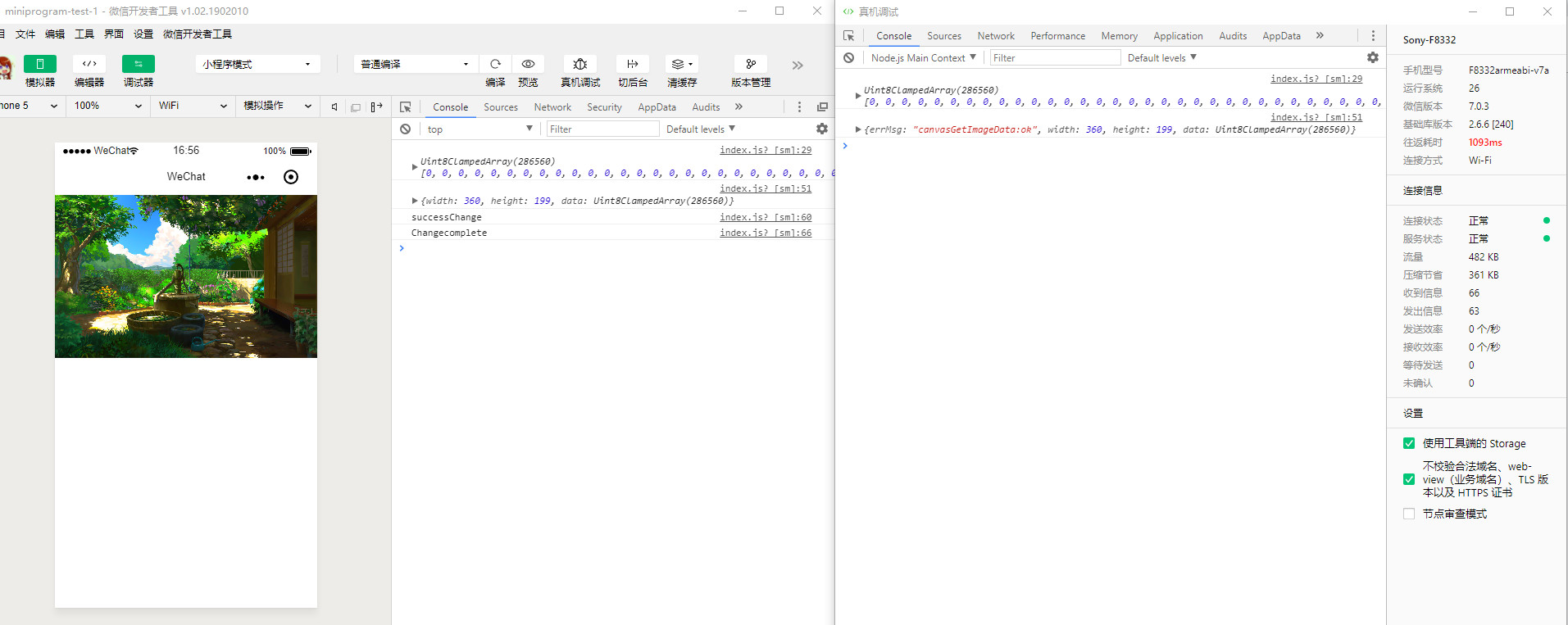Open the 工具 menu
The width and height of the screenshot is (1568, 625).
pyautogui.click(x=84, y=34)
